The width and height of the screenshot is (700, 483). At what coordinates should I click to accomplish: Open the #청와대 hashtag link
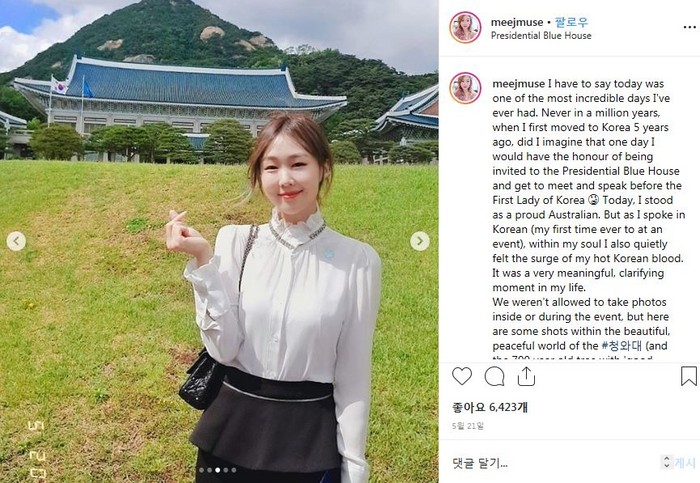pyautogui.click(x=621, y=346)
